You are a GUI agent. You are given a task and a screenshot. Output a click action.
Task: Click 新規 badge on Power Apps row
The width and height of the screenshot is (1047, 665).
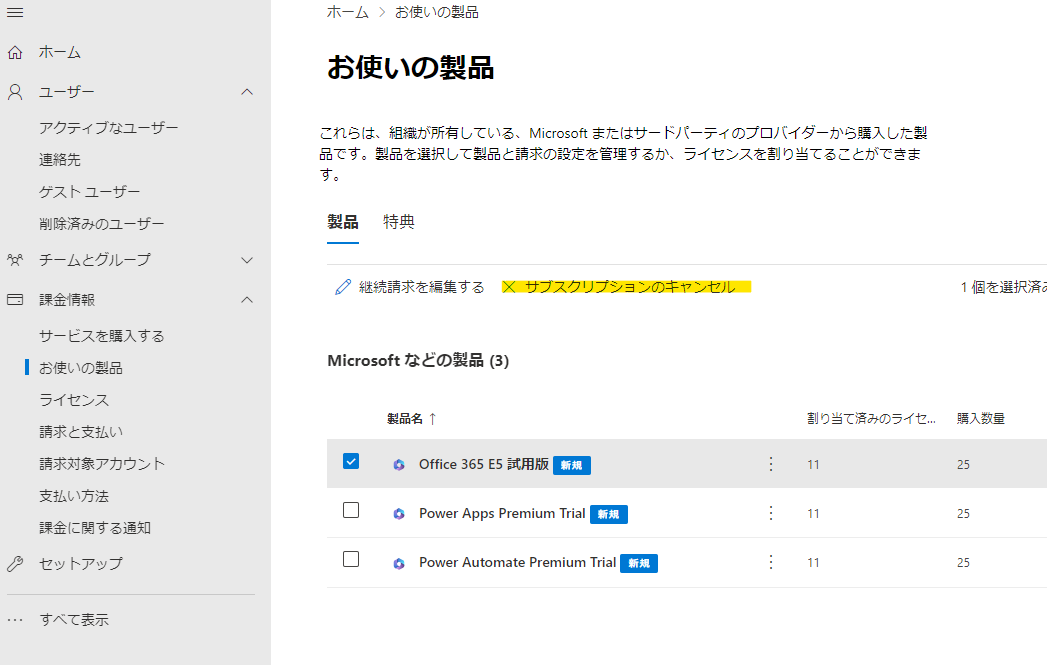point(608,514)
